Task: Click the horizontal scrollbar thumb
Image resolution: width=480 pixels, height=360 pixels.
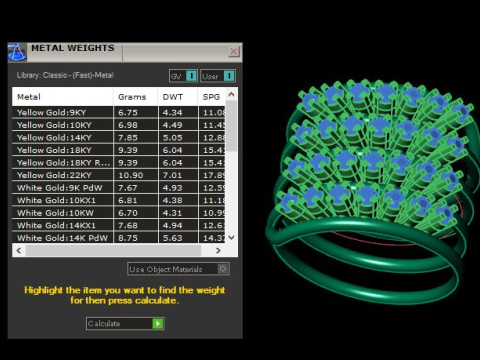Action: pos(113,250)
